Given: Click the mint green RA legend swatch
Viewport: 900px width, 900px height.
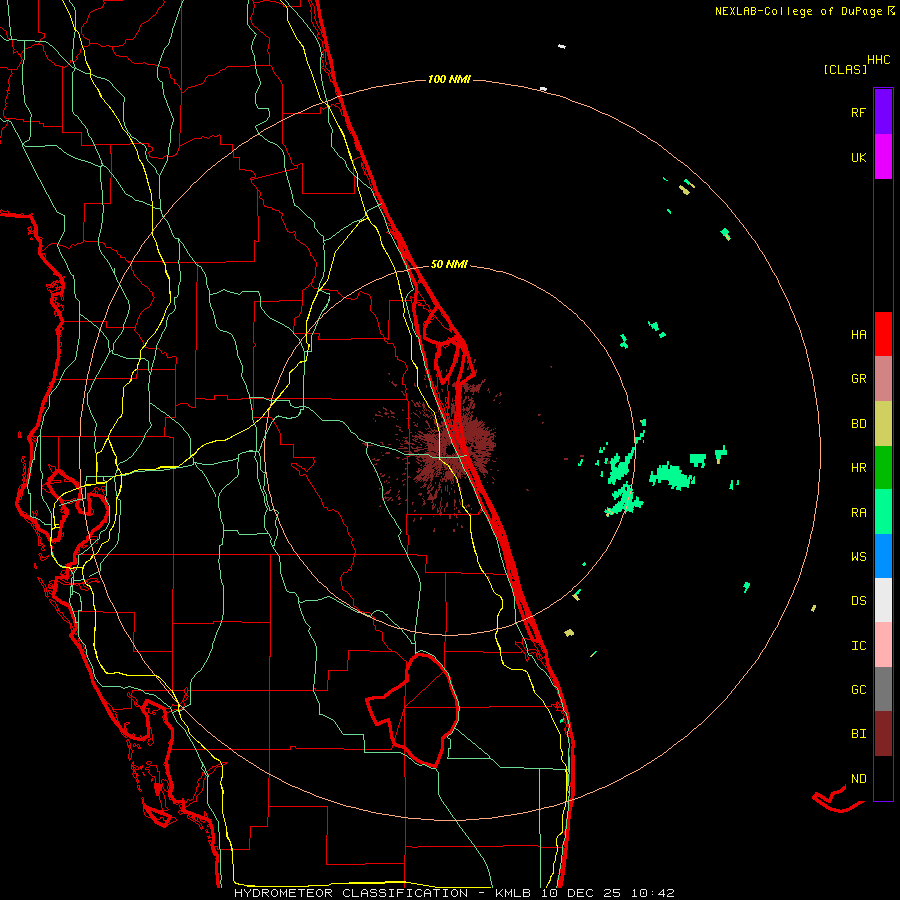Looking at the screenshot, I should click(x=883, y=512).
